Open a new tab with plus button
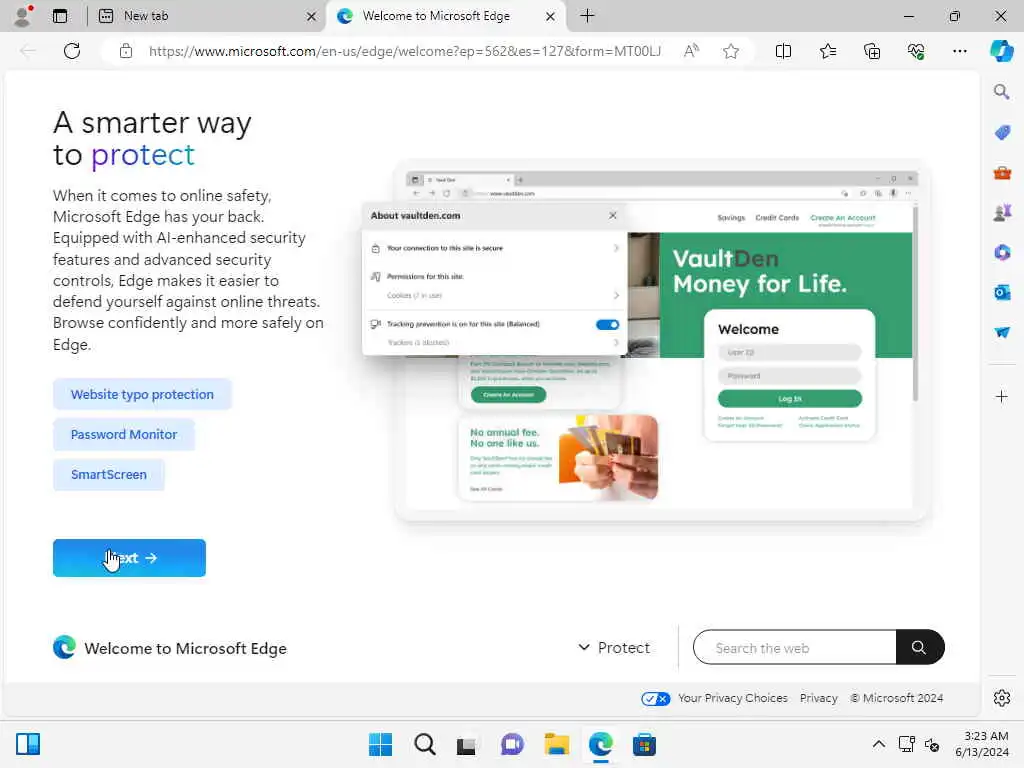 [x=587, y=16]
